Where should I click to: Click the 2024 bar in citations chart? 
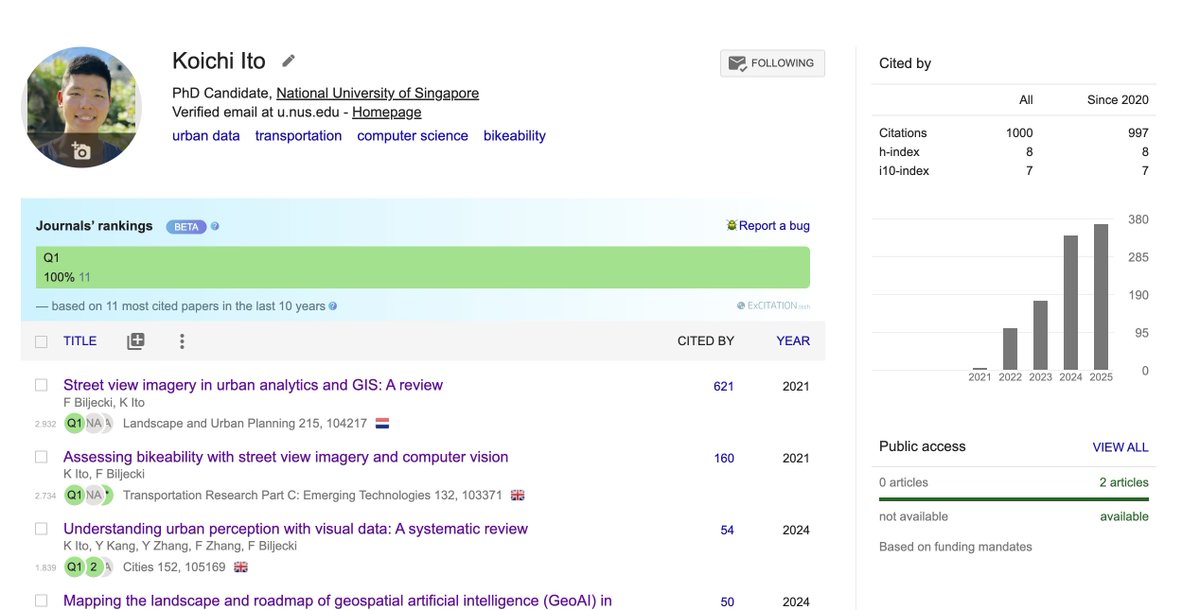tap(1071, 303)
